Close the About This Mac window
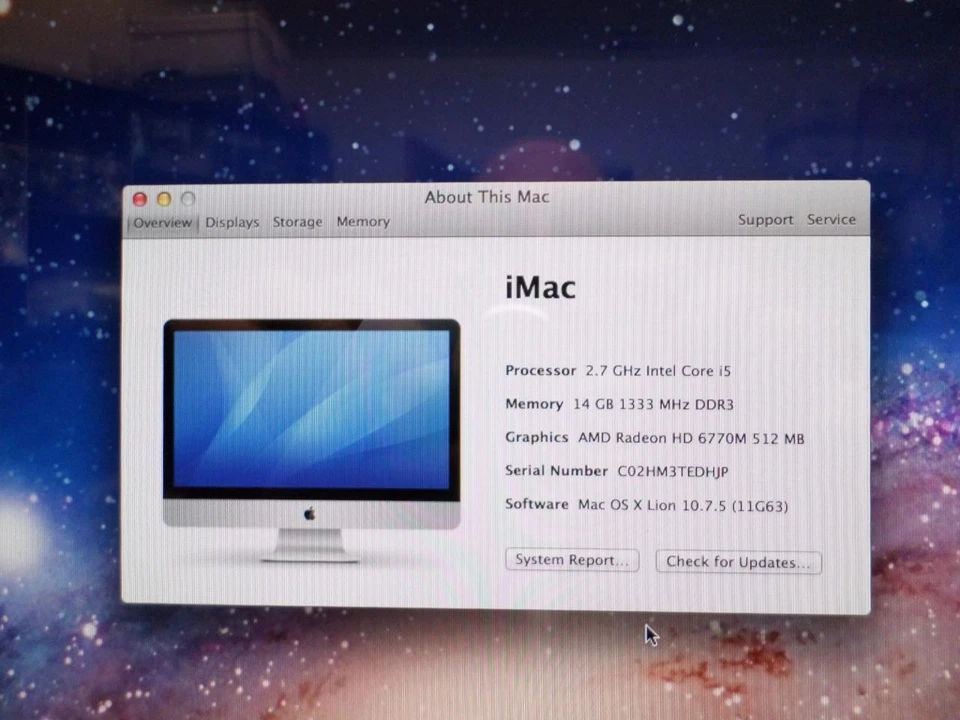The height and width of the screenshot is (720, 960). point(139,198)
